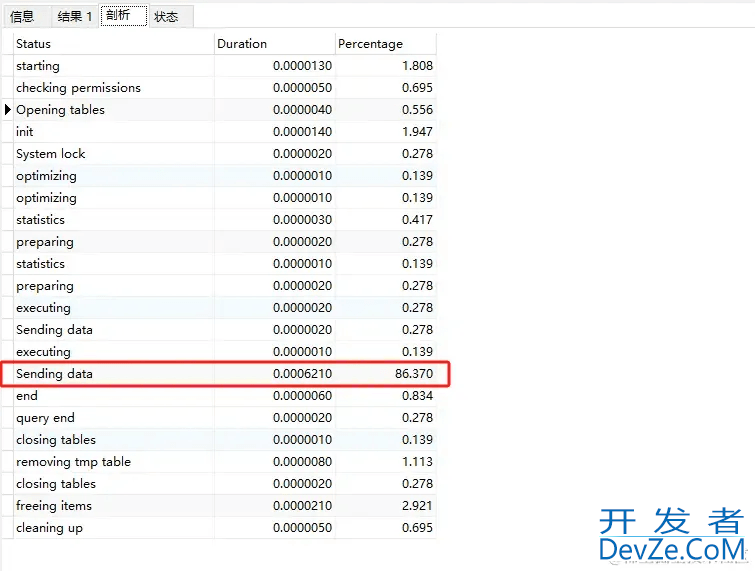This screenshot has height=571, width=755.
Task: Sort by the Percentage column header
Action: (x=386, y=44)
